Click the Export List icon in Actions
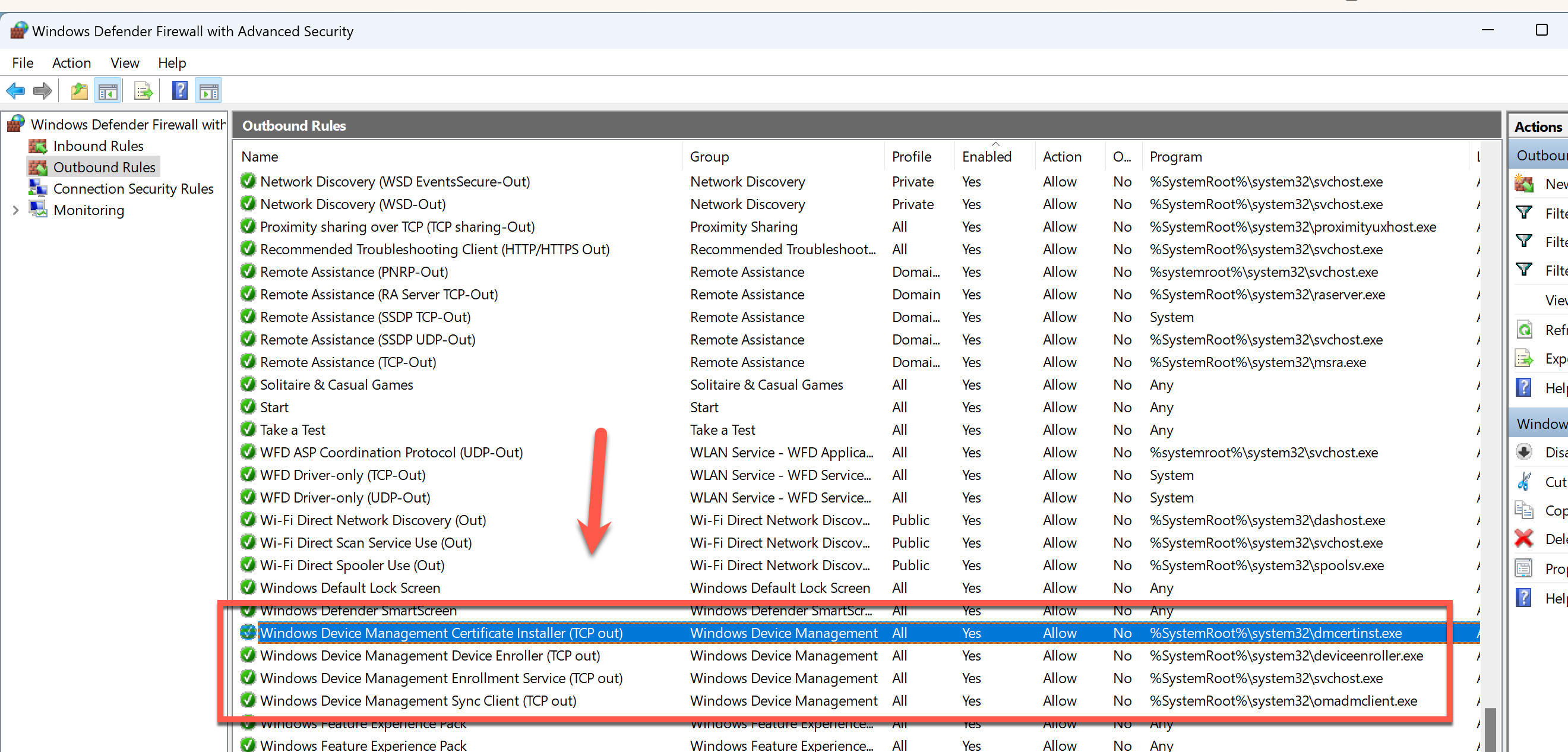This screenshot has height=752, width=1568. (1524, 359)
